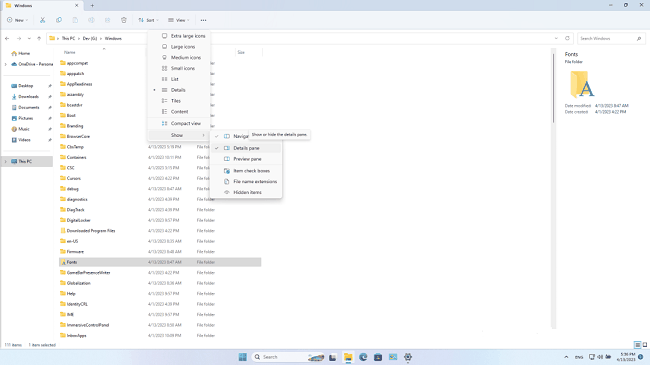Screen dimensions: 650x365
Task: Click the Delete trash icon in toolbar
Action: pos(124,20)
